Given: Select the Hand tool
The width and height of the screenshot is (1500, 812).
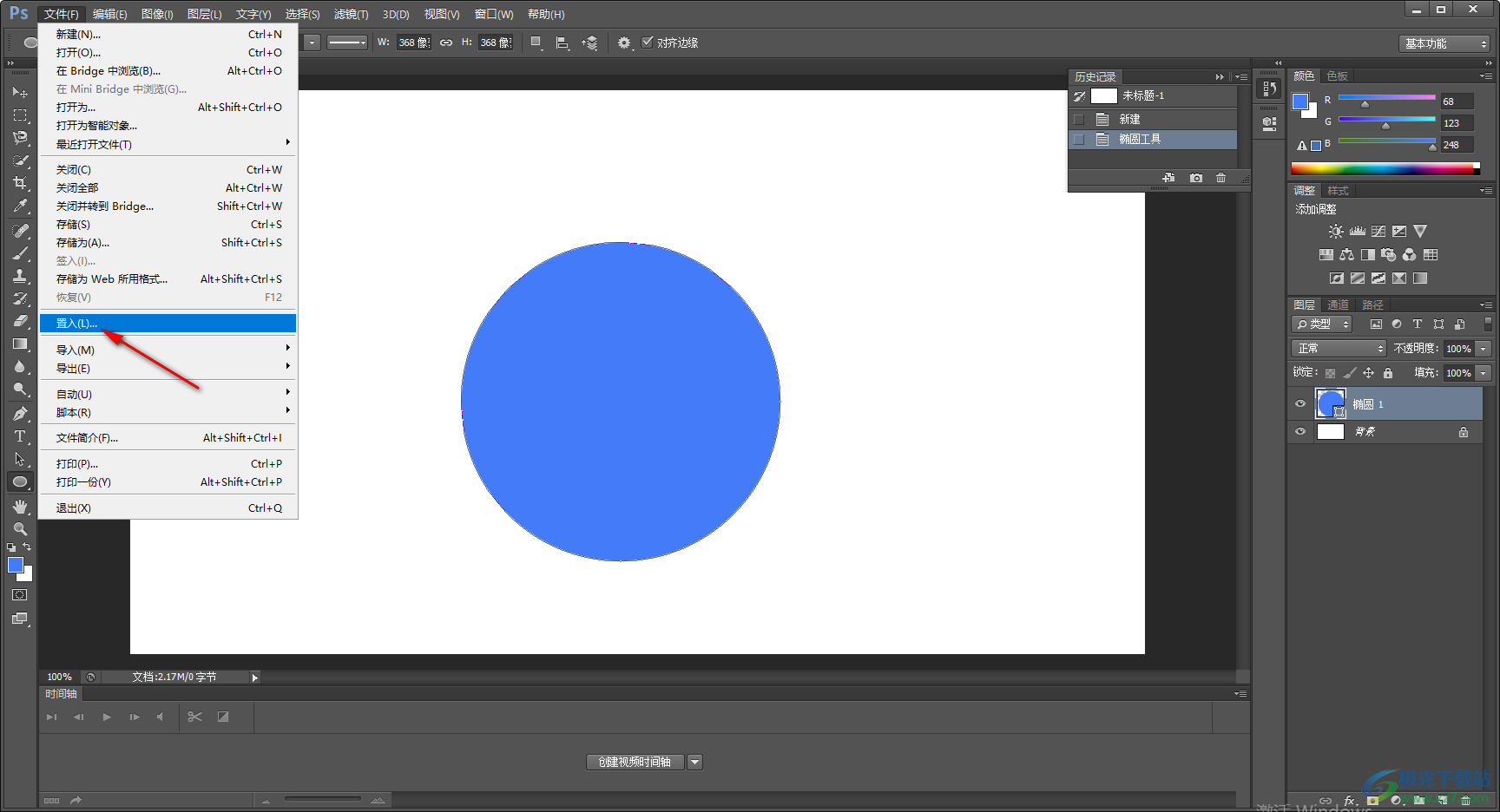Looking at the screenshot, I should (x=19, y=507).
